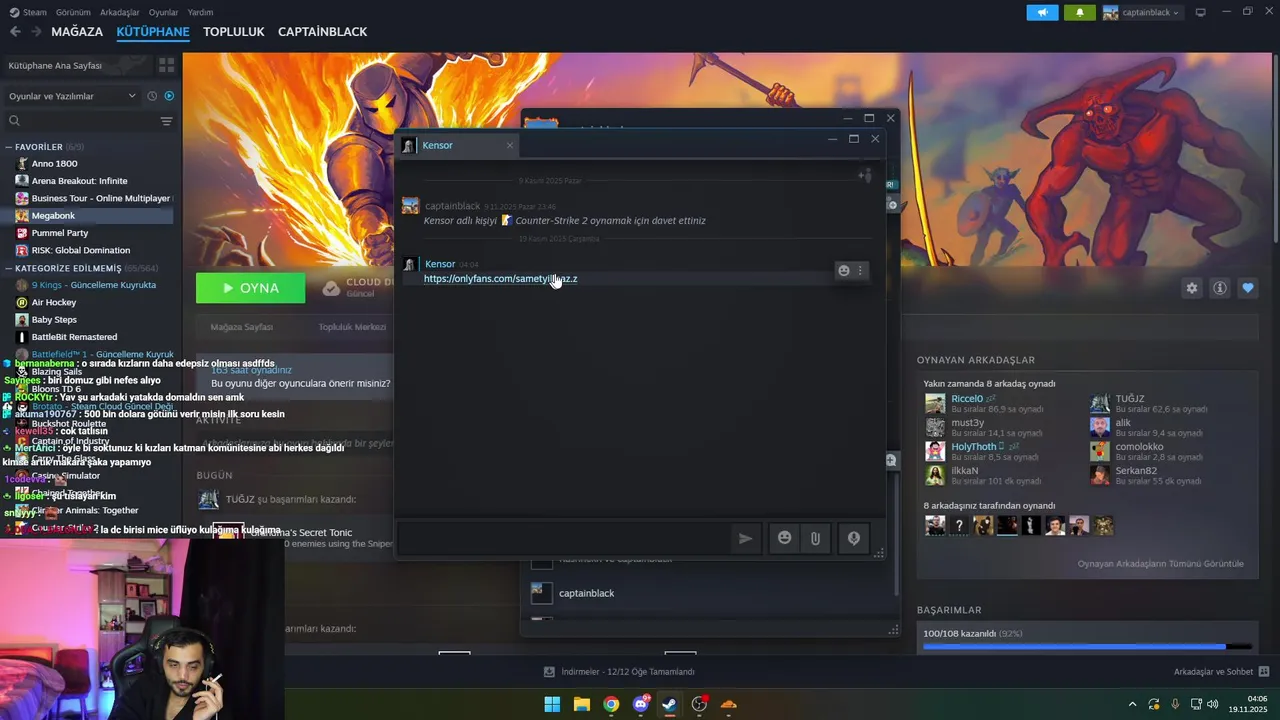Open the green notifications bell
The width and height of the screenshot is (1280, 720).
[1079, 13]
